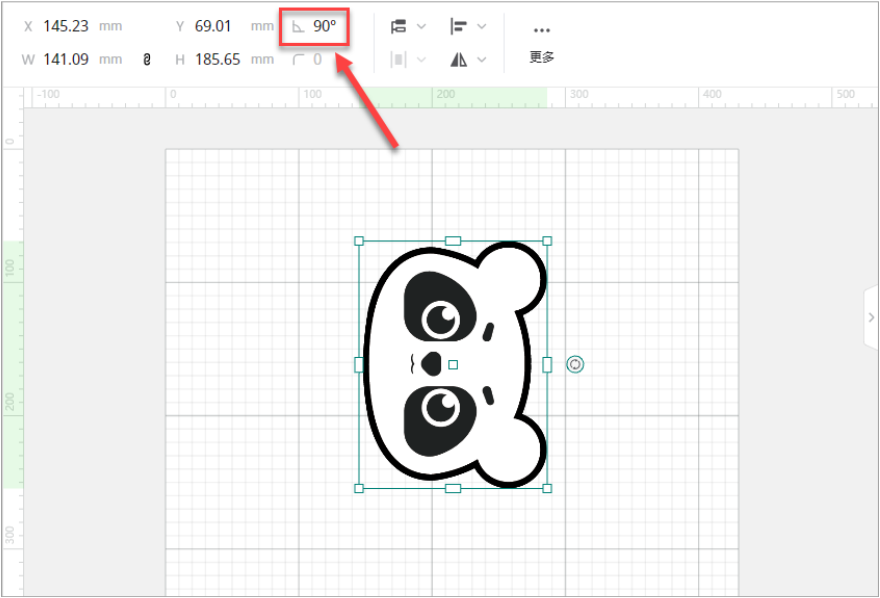Click the flip mirror icon
Viewport: 880px width, 598px height.
click(458, 60)
